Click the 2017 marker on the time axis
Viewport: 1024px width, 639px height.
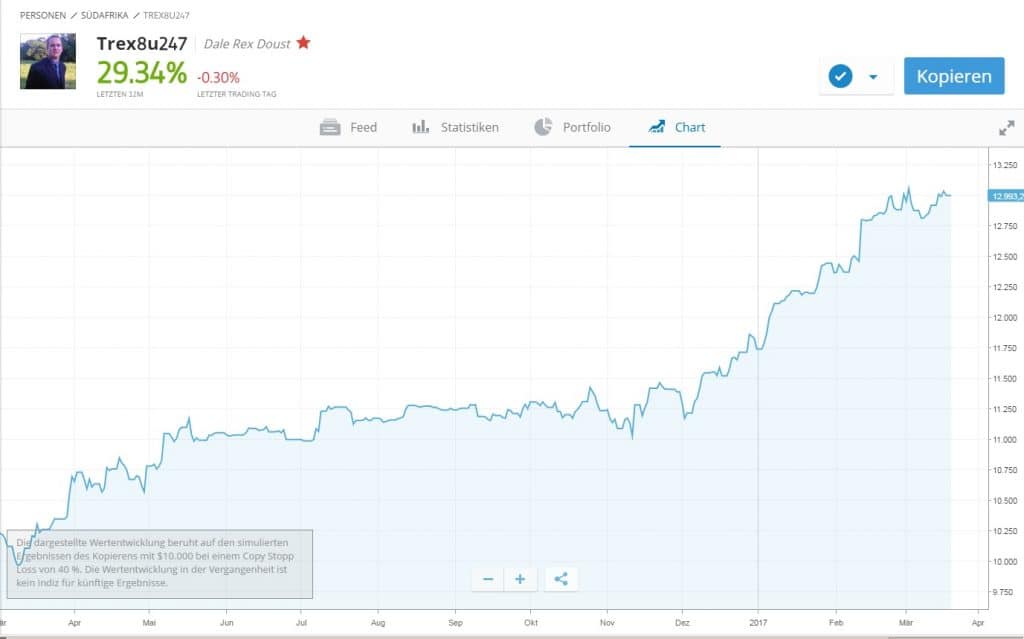pyautogui.click(x=758, y=620)
